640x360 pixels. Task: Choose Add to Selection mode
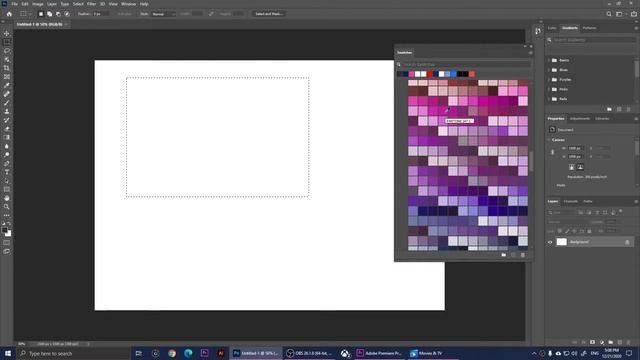[x=50, y=14]
